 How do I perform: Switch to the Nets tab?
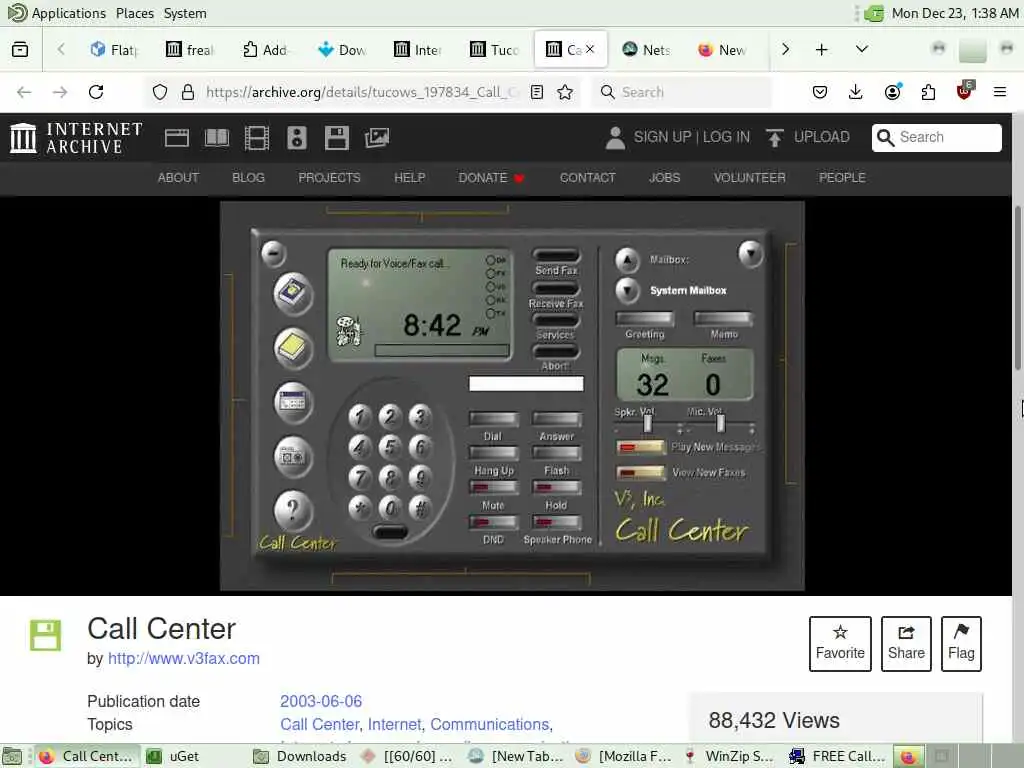click(647, 50)
